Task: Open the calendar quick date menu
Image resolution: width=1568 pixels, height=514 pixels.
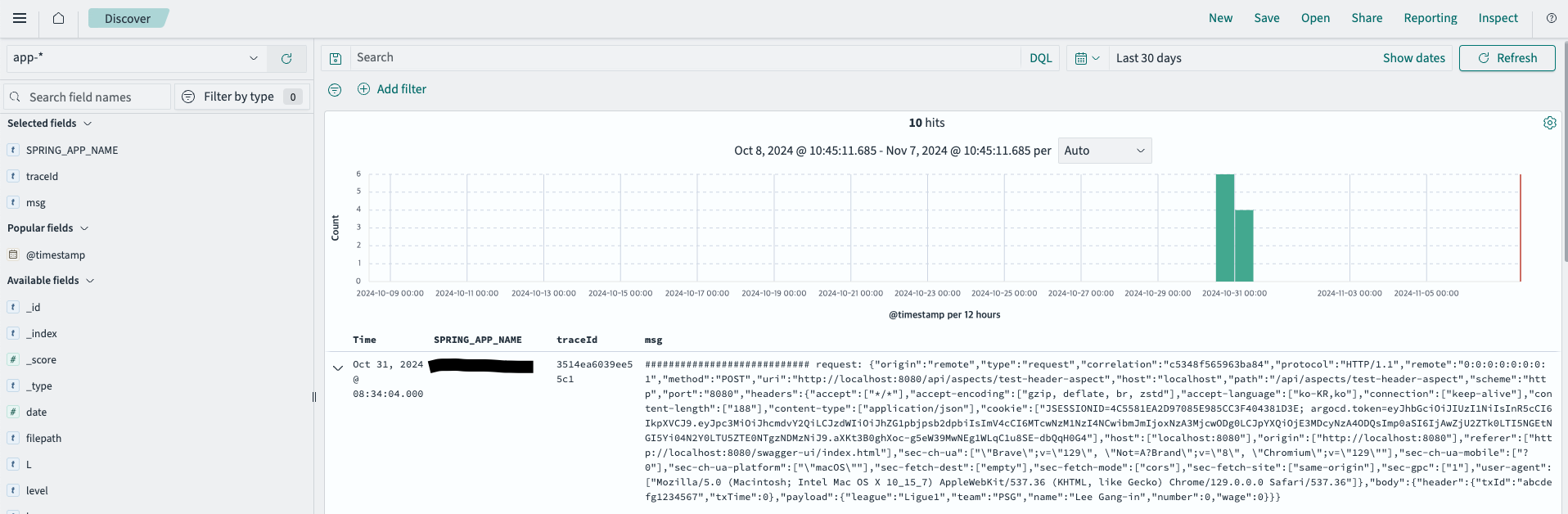Action: [1087, 58]
